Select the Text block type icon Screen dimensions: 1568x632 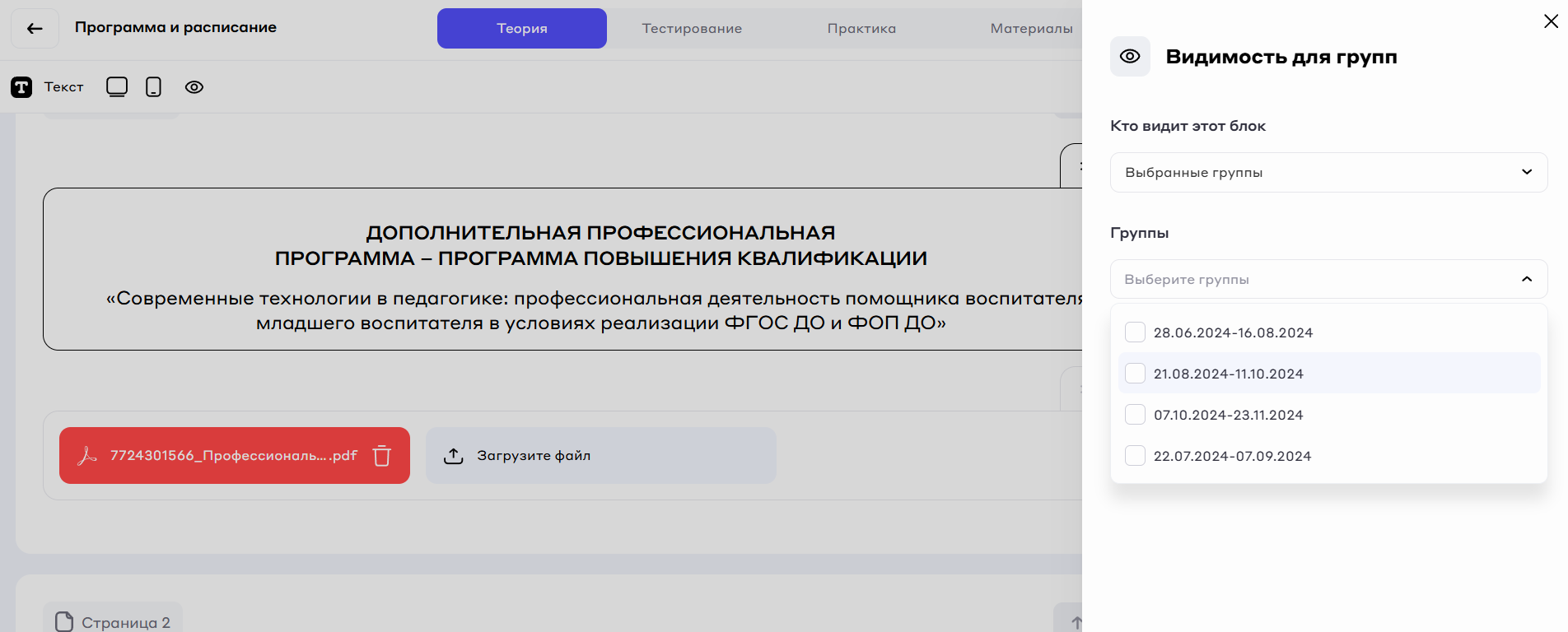tap(21, 87)
